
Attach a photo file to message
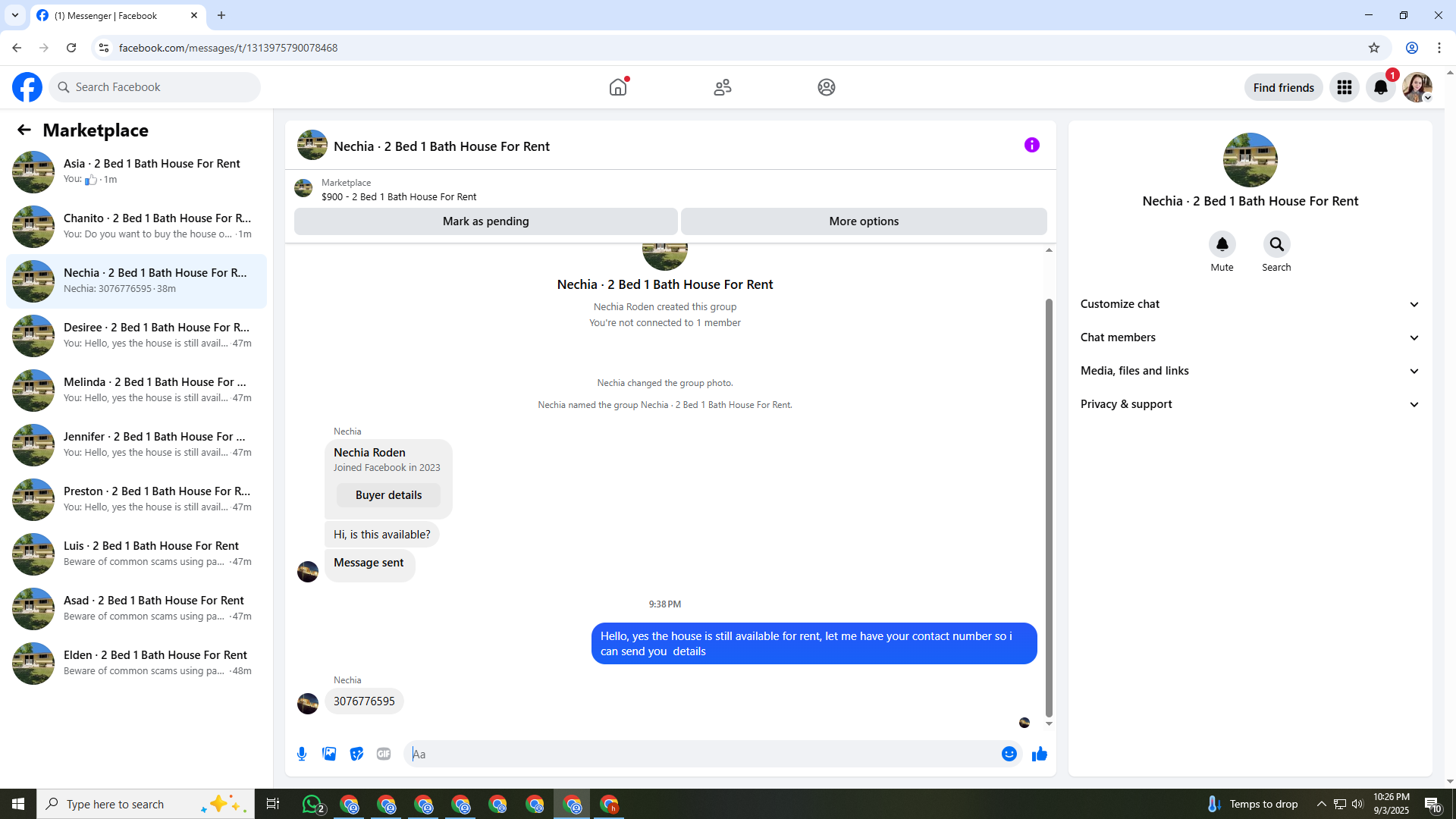coord(329,754)
